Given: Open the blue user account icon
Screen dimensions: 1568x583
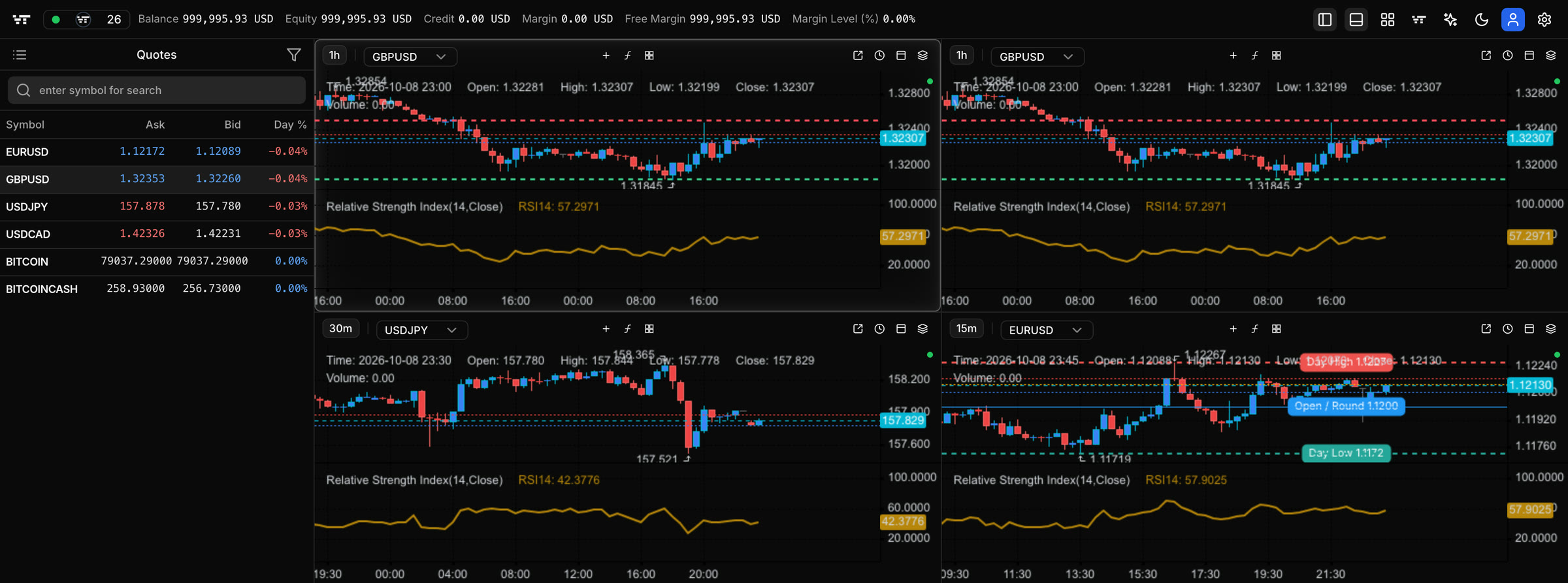Looking at the screenshot, I should coord(1512,20).
